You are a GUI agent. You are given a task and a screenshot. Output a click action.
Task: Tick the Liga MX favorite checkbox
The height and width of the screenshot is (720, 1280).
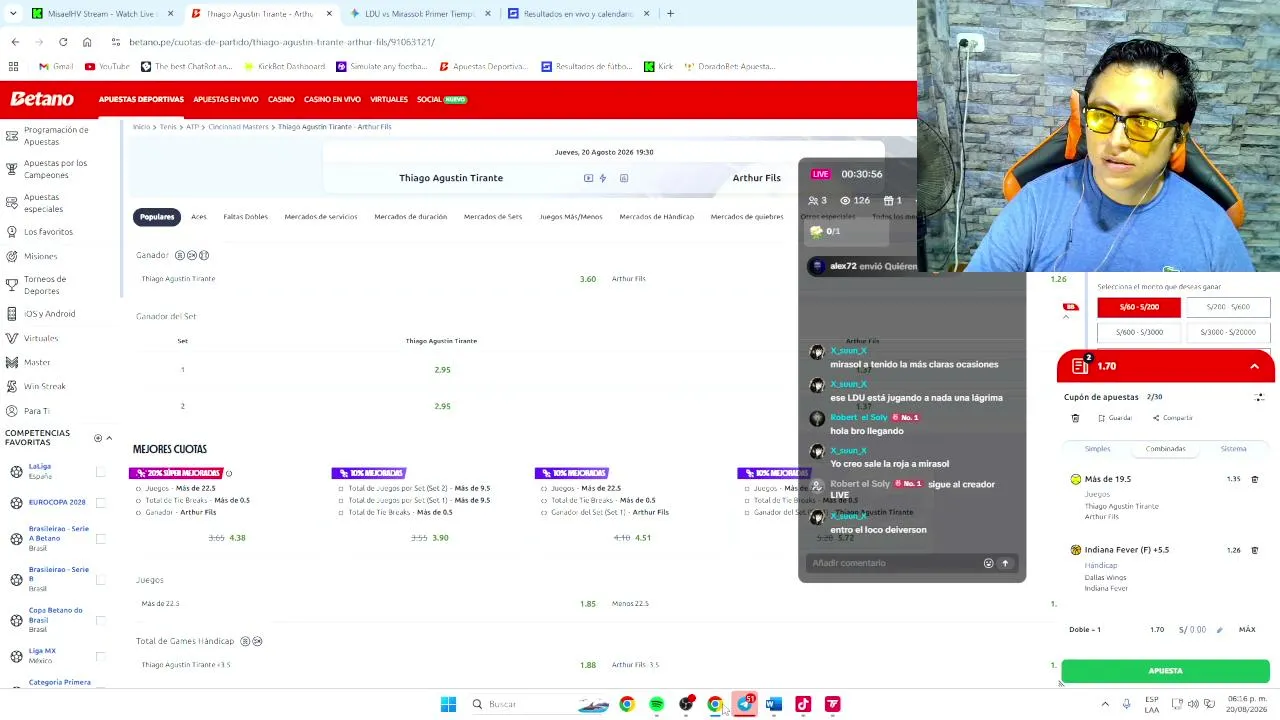pyautogui.click(x=100, y=656)
